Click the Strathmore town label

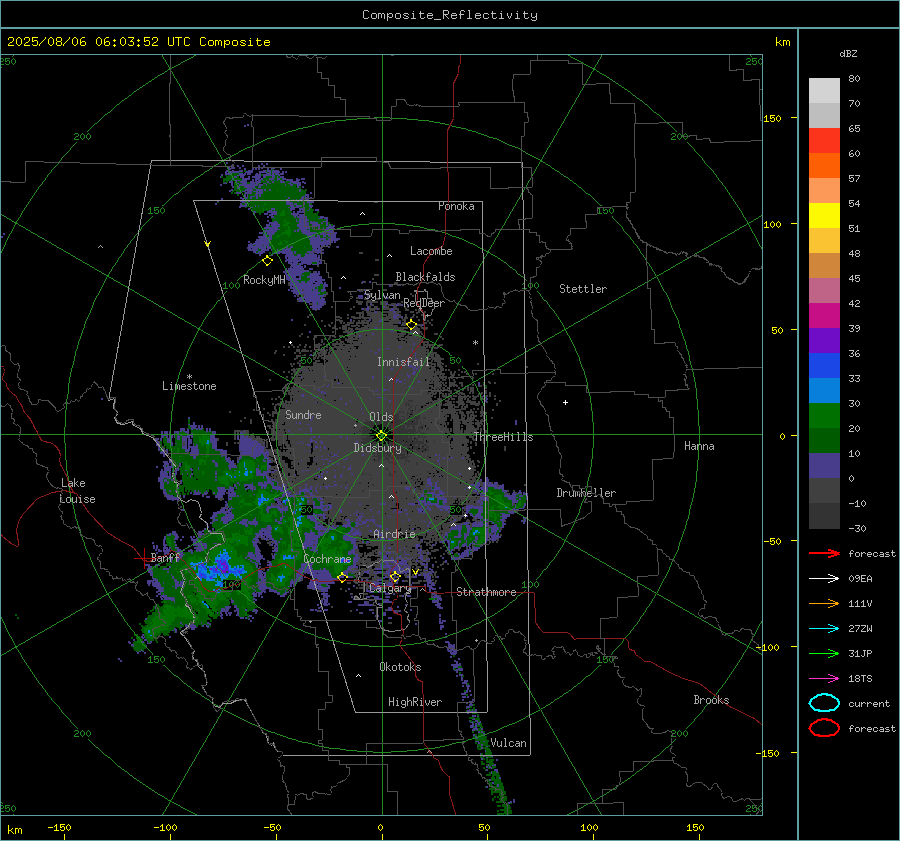(486, 592)
